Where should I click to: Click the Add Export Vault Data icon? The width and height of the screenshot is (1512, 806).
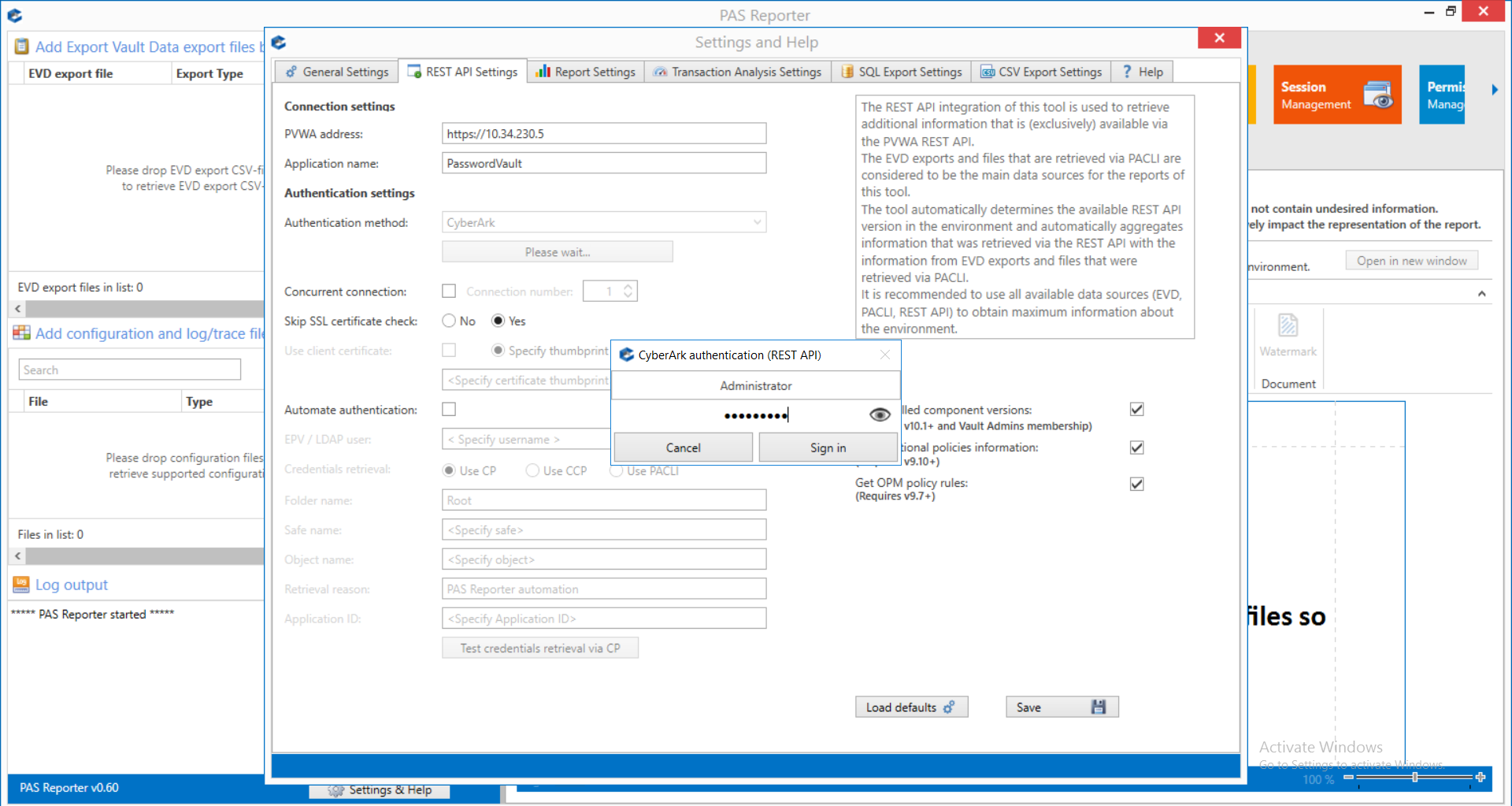(21, 46)
